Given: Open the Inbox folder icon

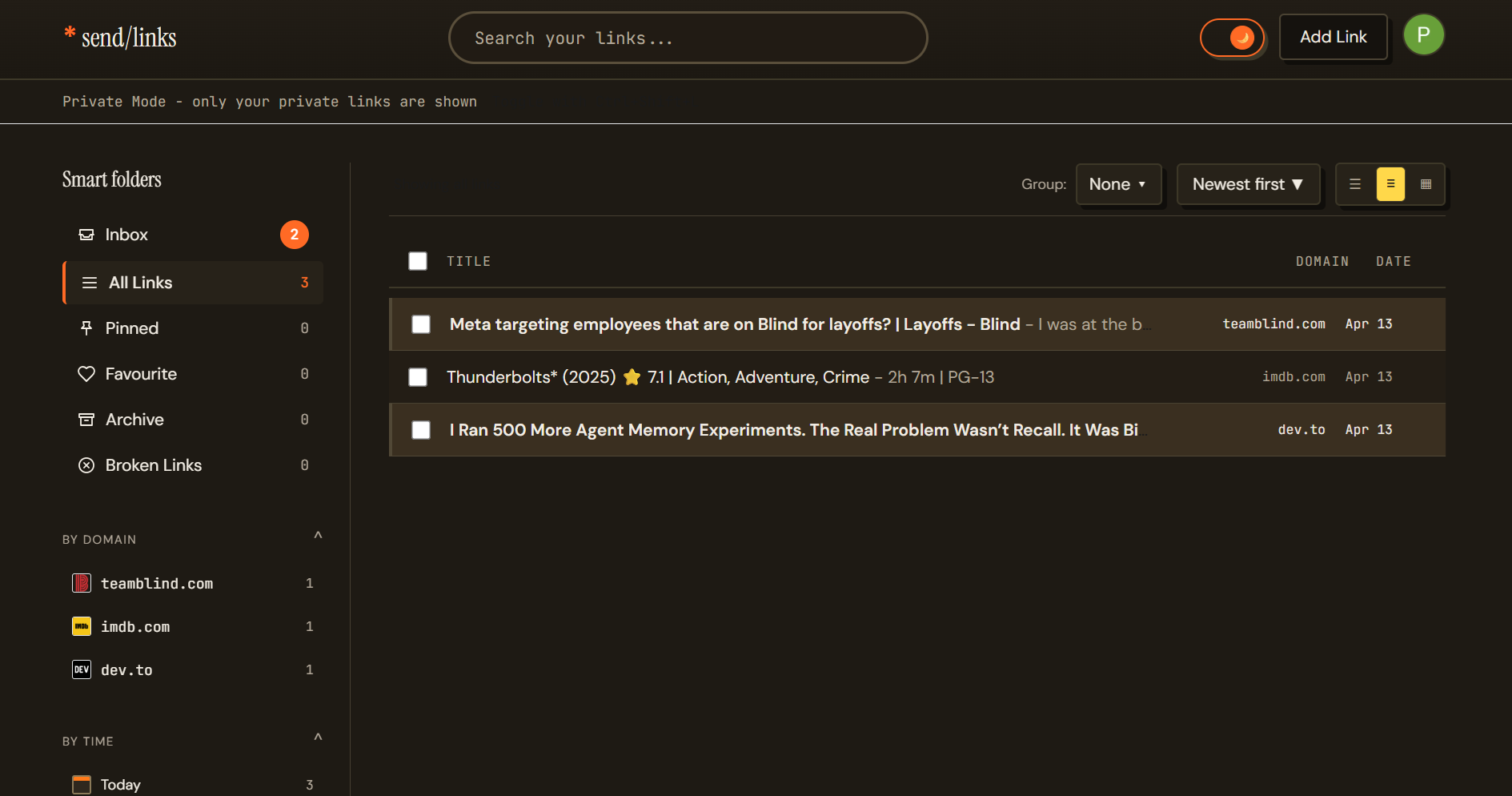Looking at the screenshot, I should [86, 235].
